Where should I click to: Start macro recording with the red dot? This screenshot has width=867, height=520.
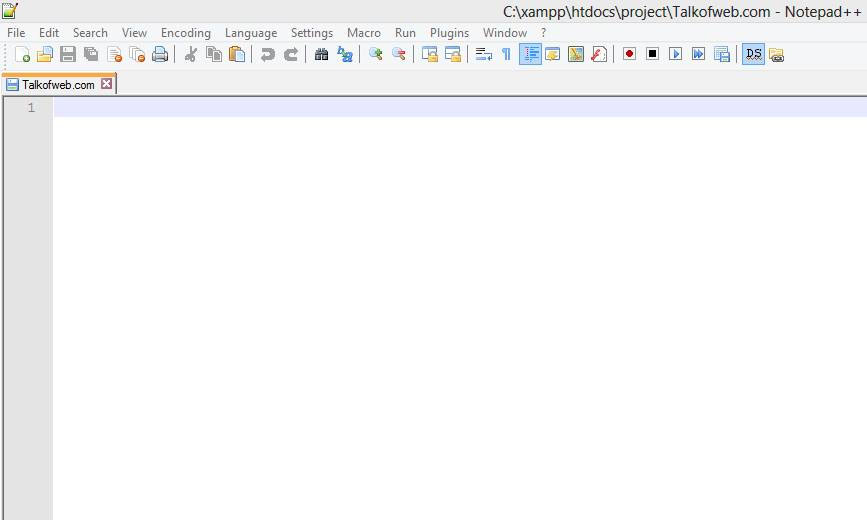[629, 54]
